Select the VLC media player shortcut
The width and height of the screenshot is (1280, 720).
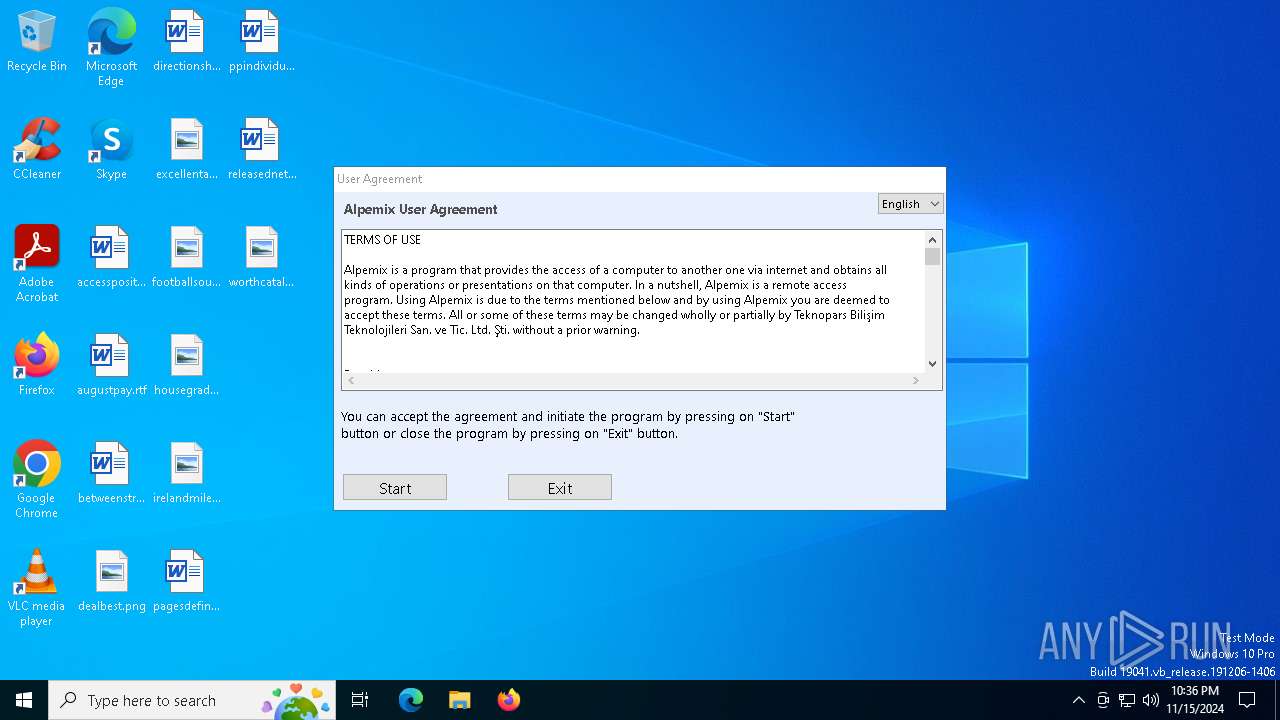tap(37, 588)
